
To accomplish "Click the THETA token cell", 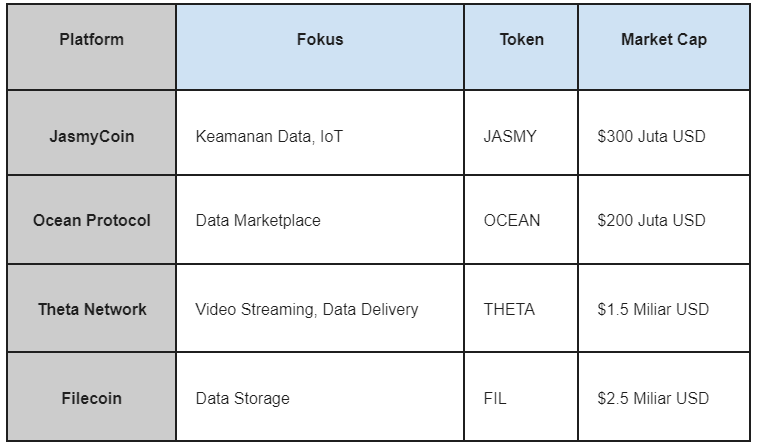I will coord(521,308).
